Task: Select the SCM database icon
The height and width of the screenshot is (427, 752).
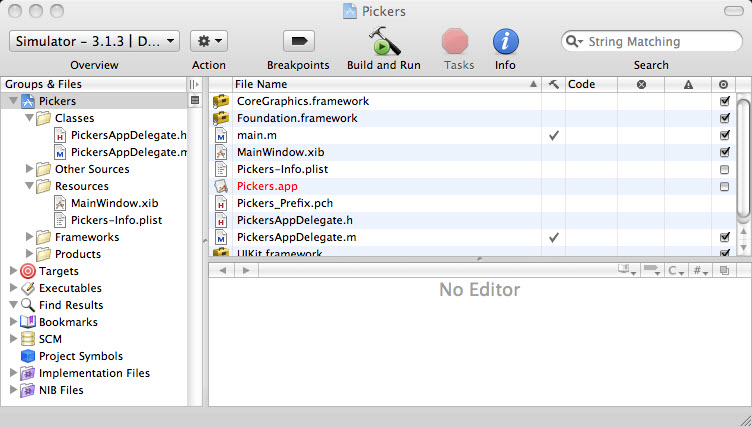Action: pyautogui.click(x=28, y=339)
